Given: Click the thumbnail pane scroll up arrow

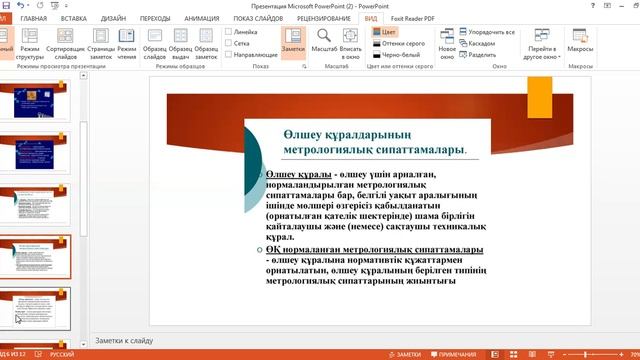Looking at the screenshot, I should coord(83,76).
